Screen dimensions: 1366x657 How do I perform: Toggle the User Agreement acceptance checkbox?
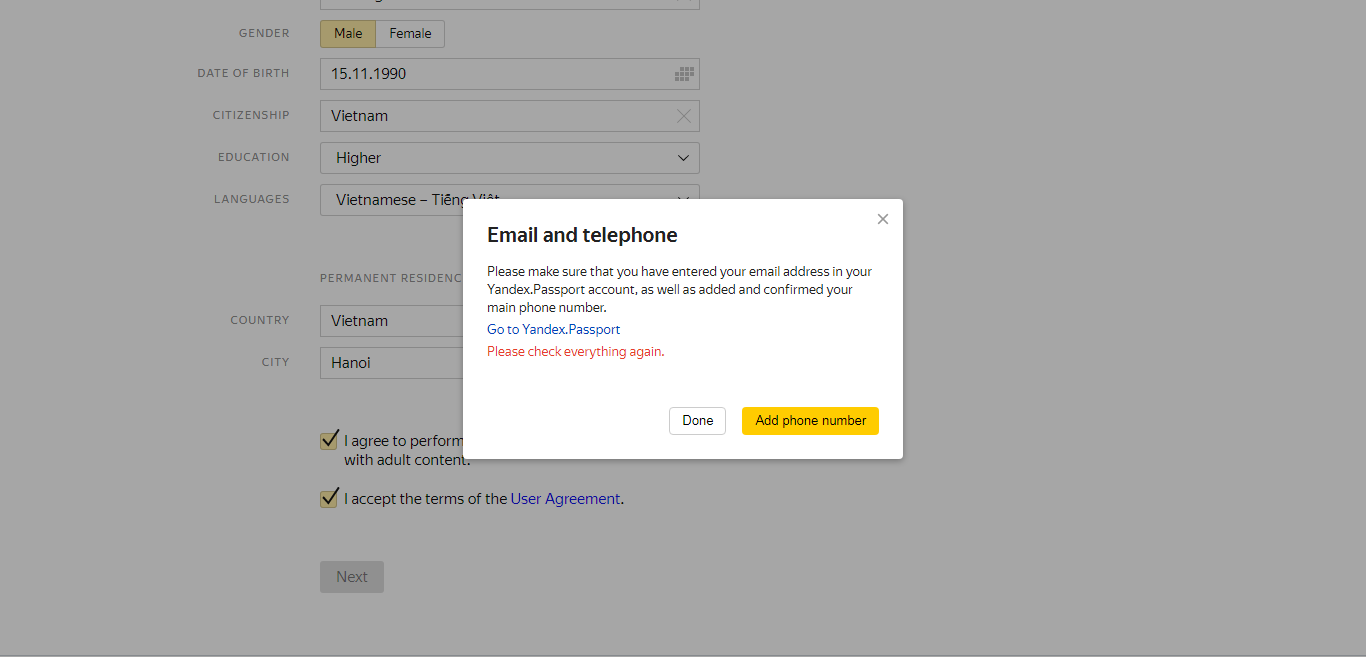point(329,498)
